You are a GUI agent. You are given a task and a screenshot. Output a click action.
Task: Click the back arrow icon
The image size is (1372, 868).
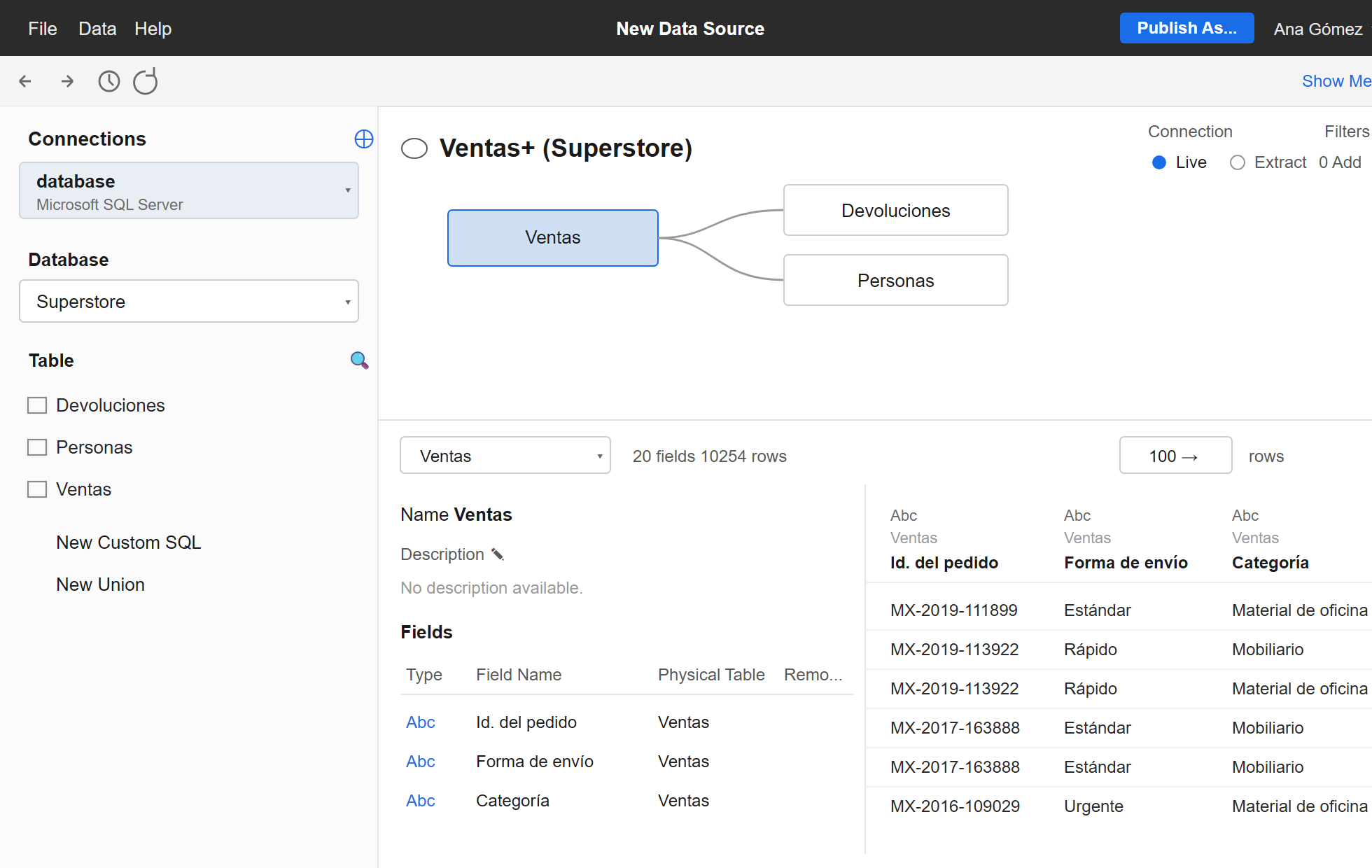tap(25, 81)
